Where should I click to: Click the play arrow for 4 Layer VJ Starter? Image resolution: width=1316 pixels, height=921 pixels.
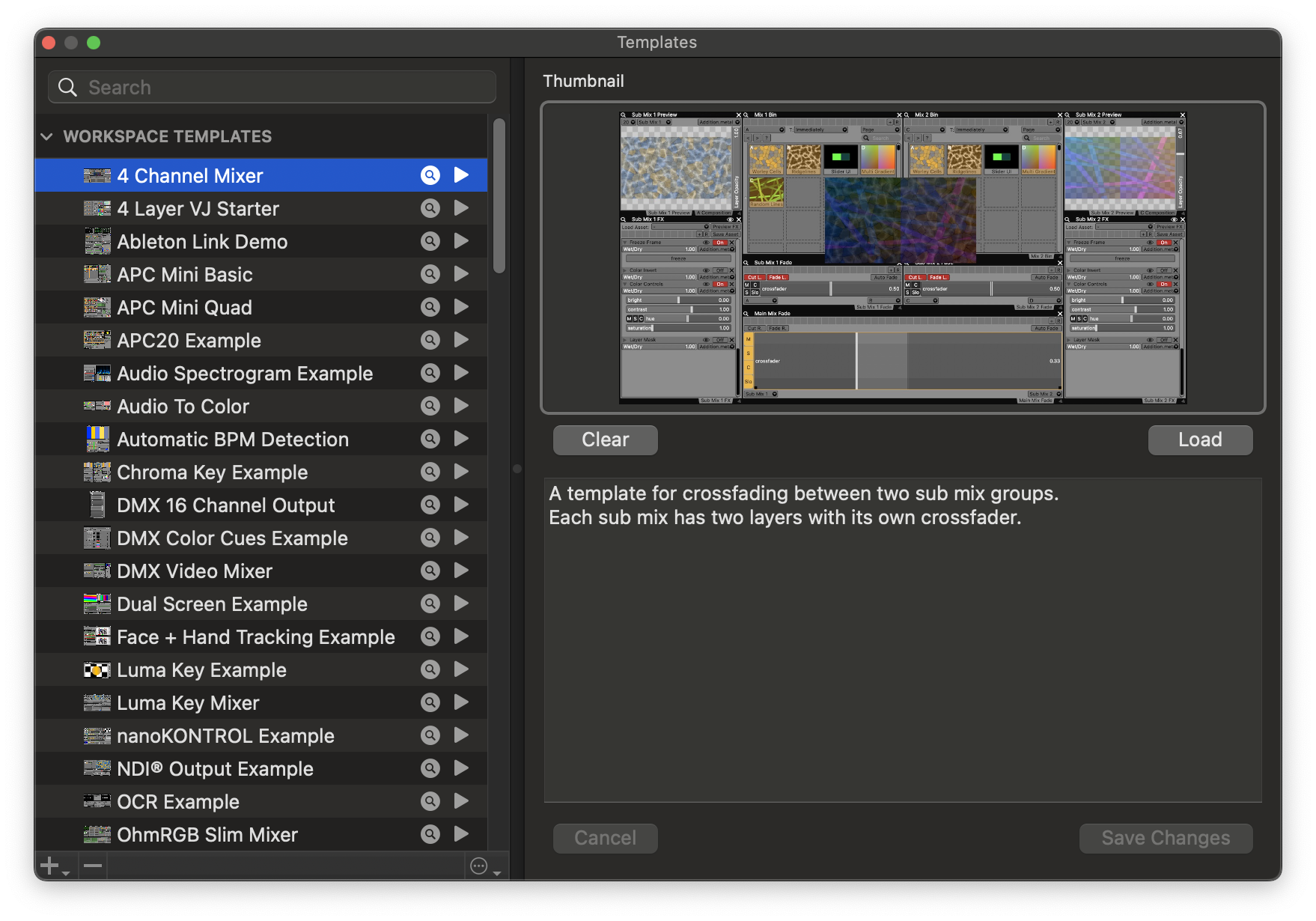tap(461, 208)
